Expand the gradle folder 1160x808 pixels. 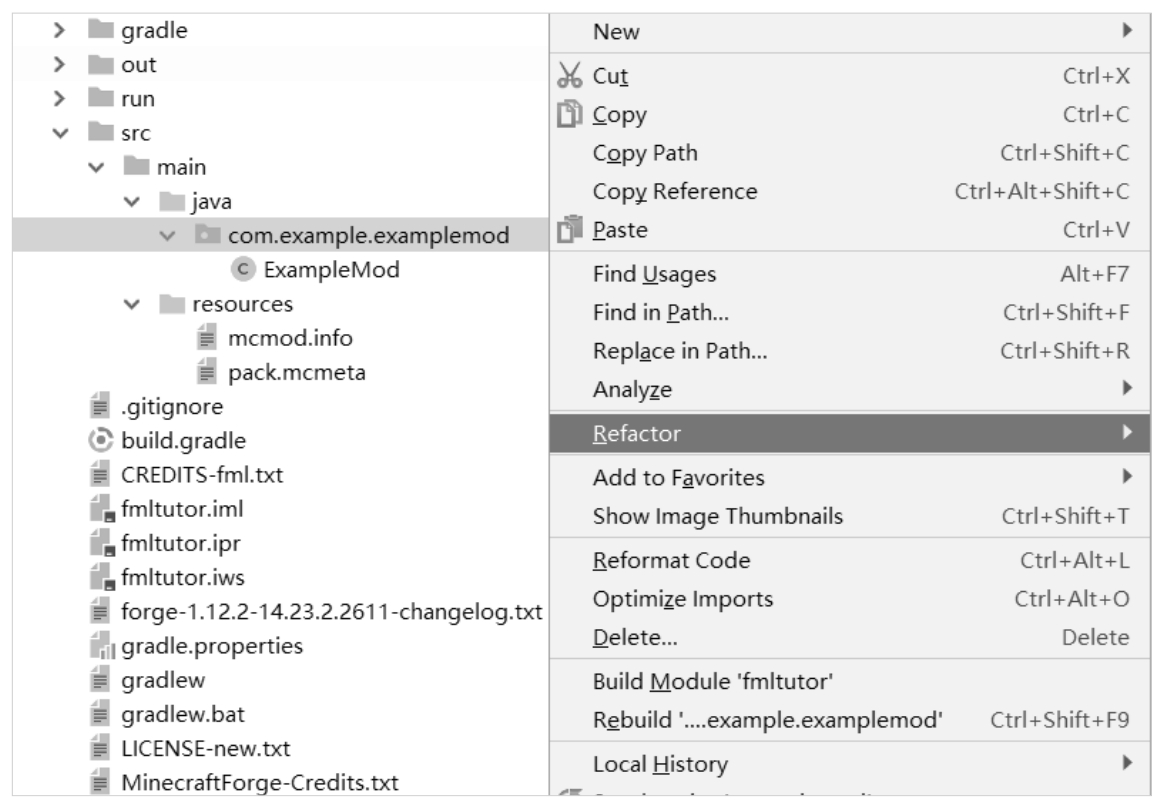pyautogui.click(x=60, y=30)
